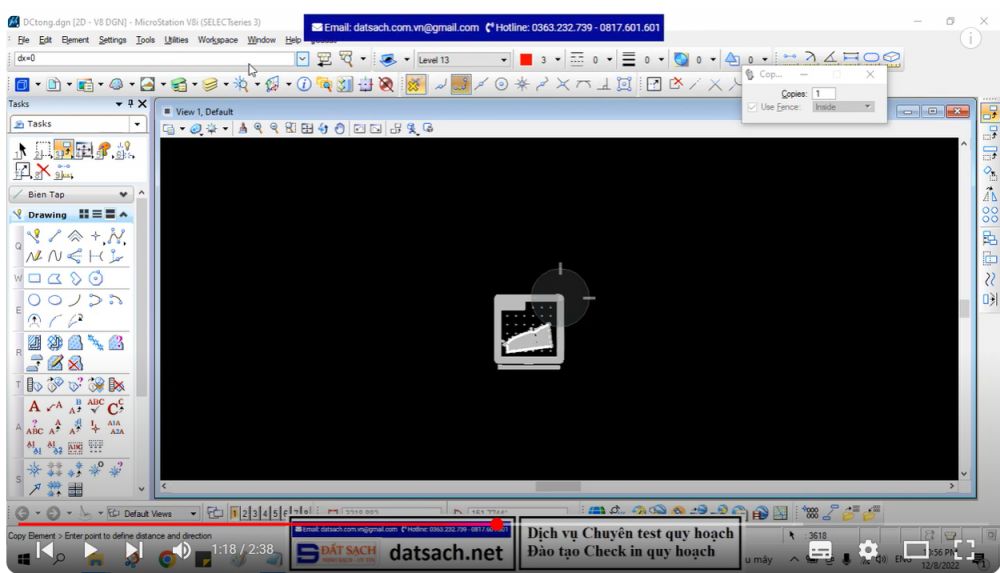Pick the Place Circle tool
The image size is (1000, 573).
coord(33,300)
